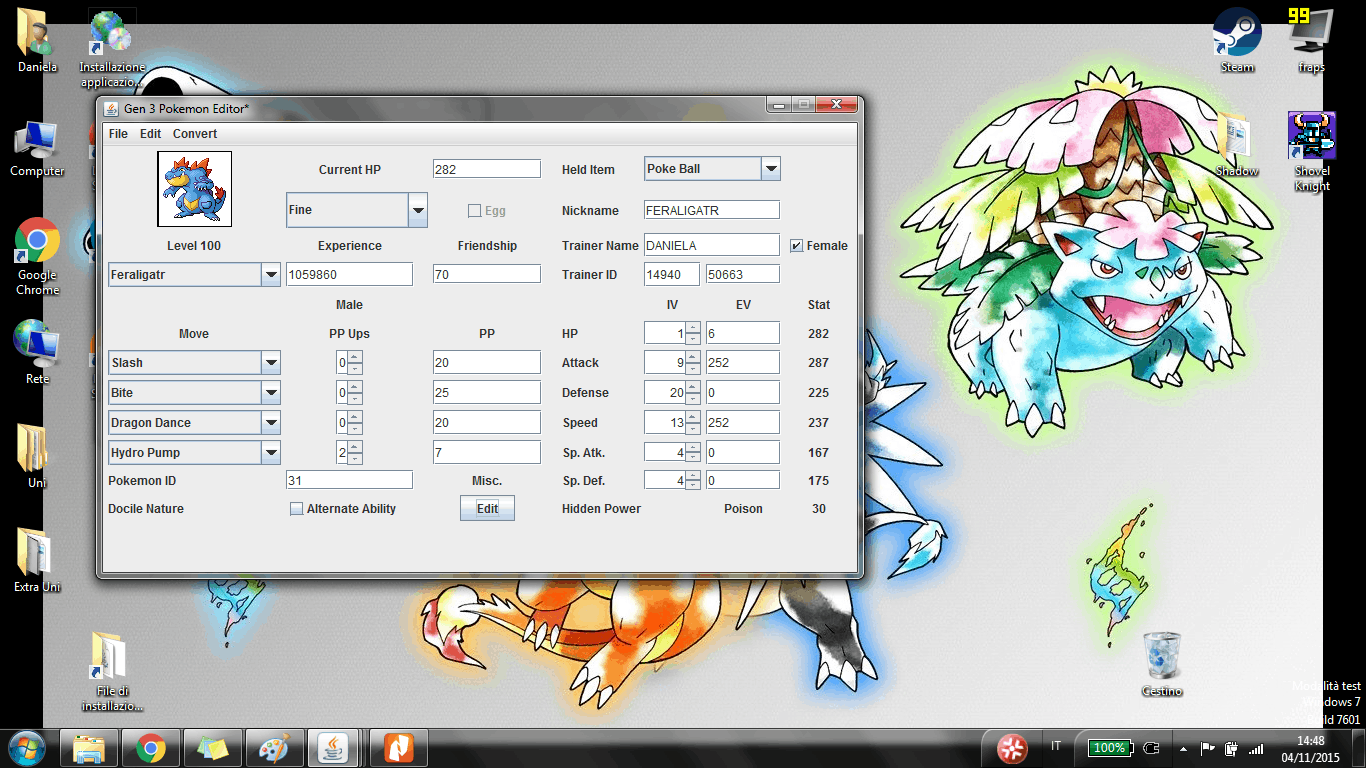Open the Uni folder on desktop
Image resolution: width=1366 pixels, height=768 pixels.
click(x=38, y=456)
